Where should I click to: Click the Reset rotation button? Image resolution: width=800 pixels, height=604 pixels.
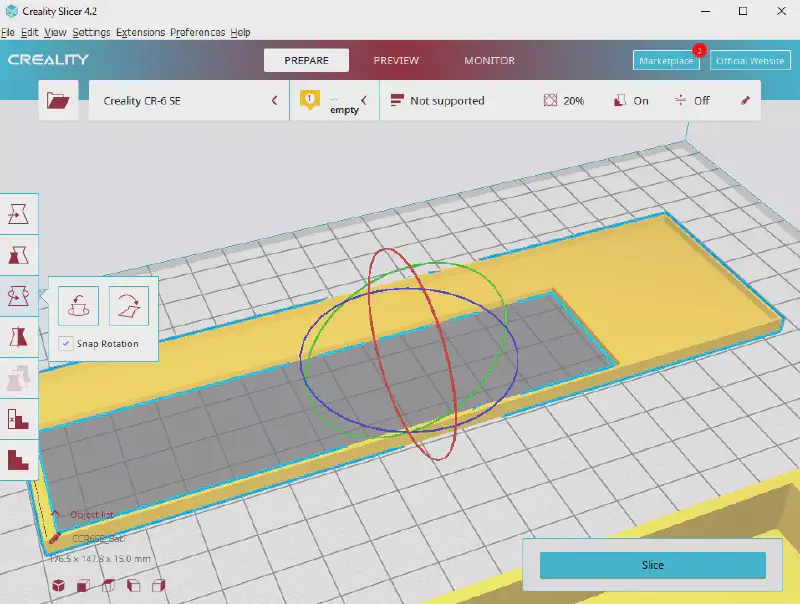coord(78,305)
